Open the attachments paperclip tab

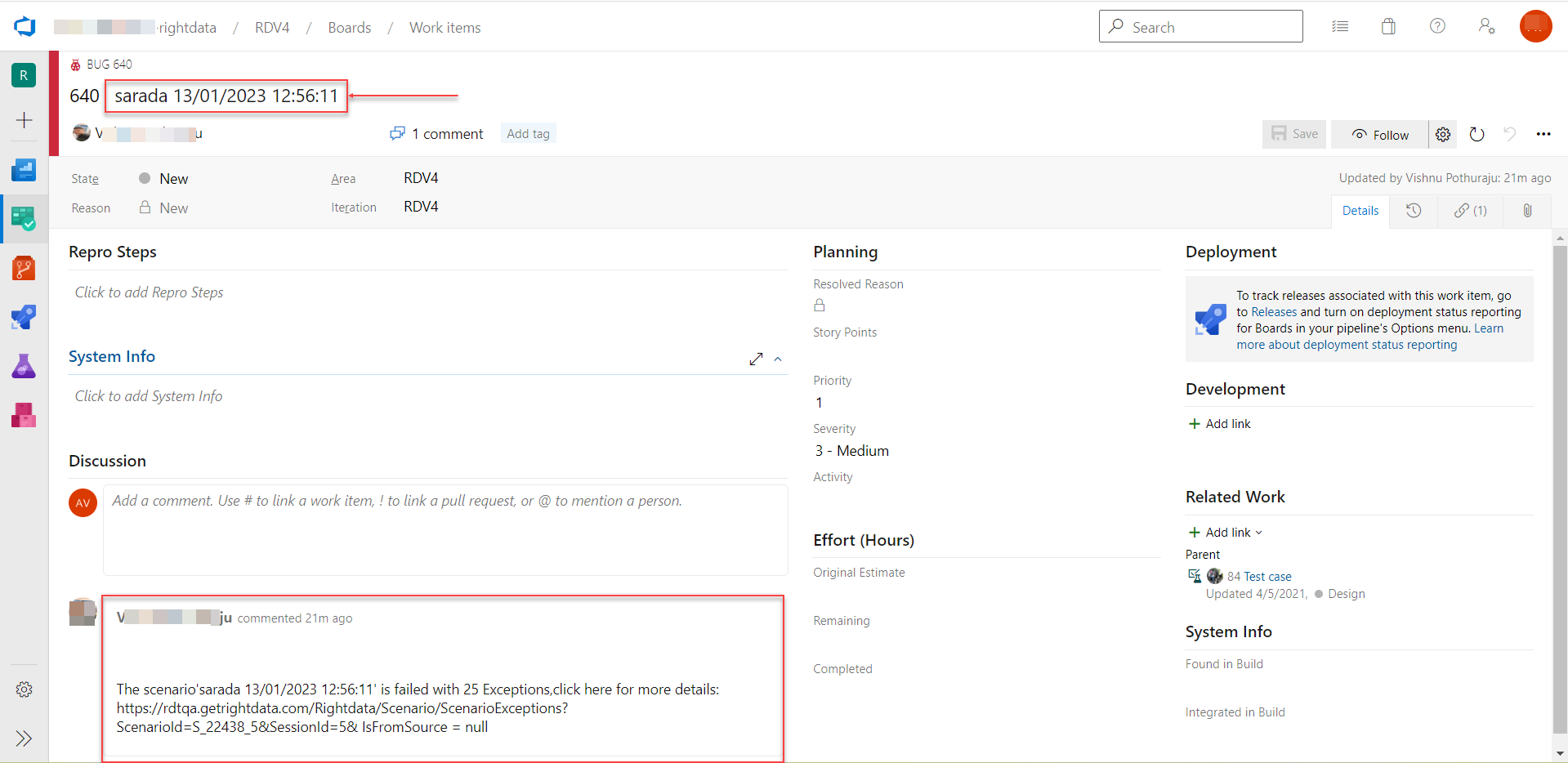[x=1527, y=211]
